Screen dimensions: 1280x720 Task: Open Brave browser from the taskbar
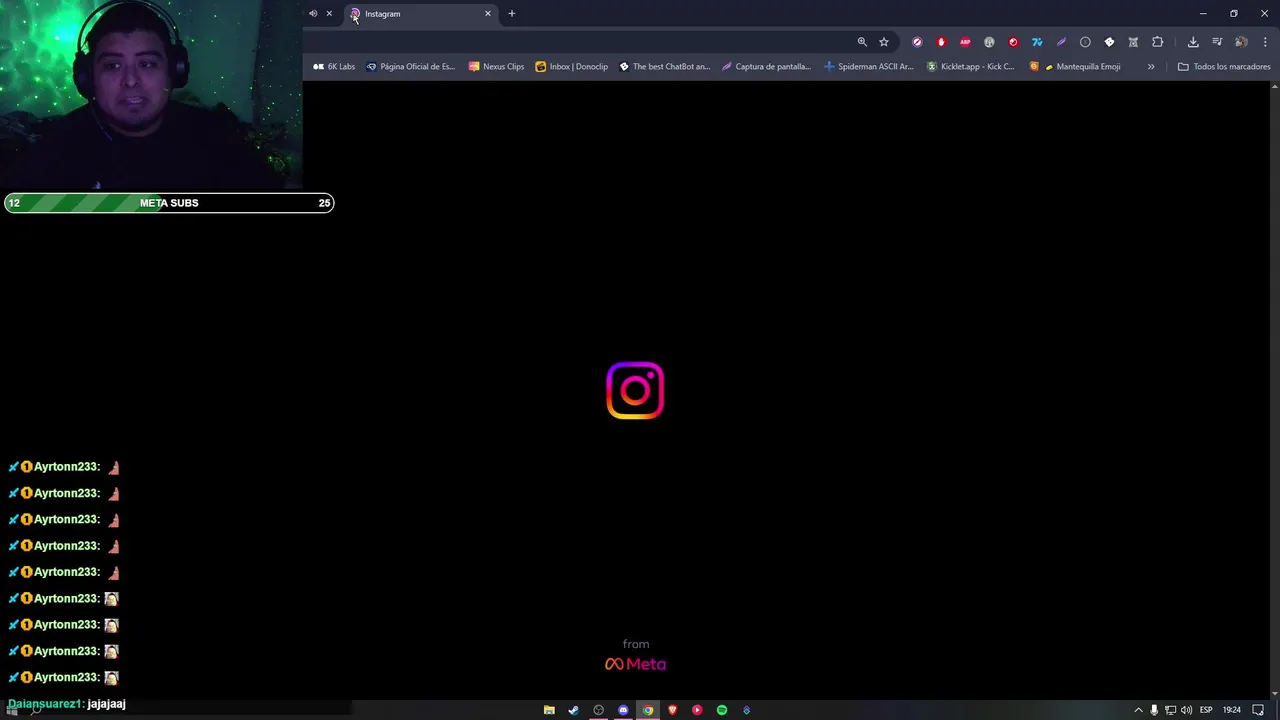(672, 710)
